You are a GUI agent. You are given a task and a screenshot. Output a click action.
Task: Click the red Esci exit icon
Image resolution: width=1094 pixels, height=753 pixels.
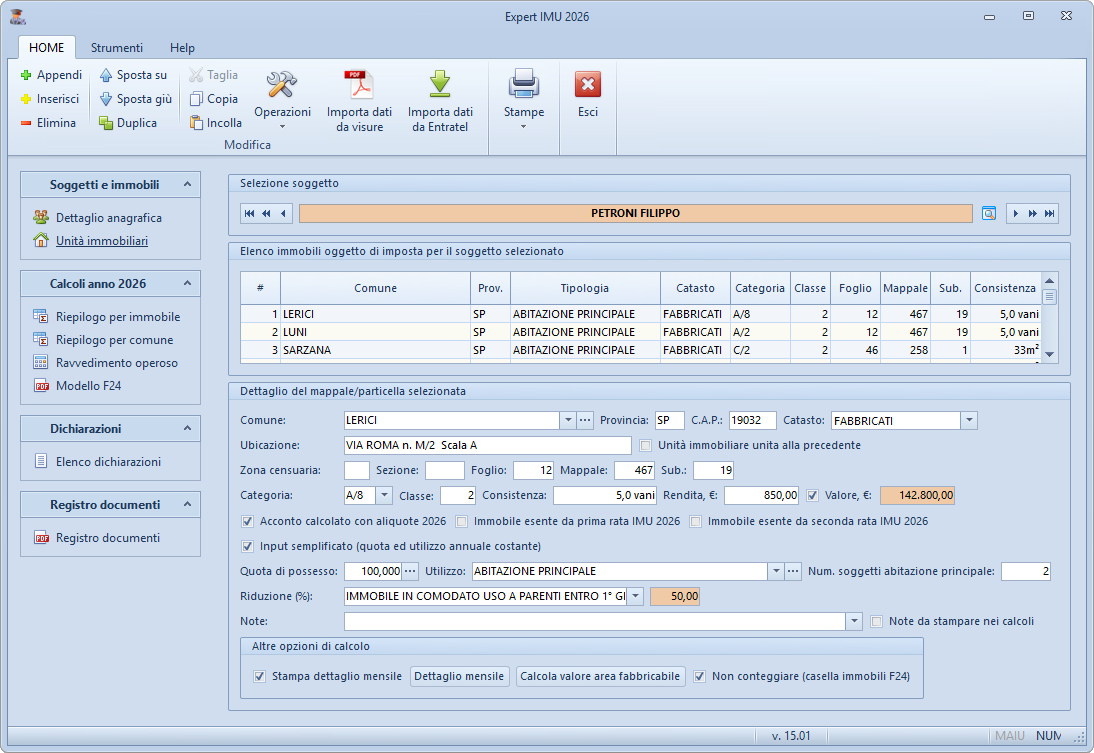coord(588,85)
